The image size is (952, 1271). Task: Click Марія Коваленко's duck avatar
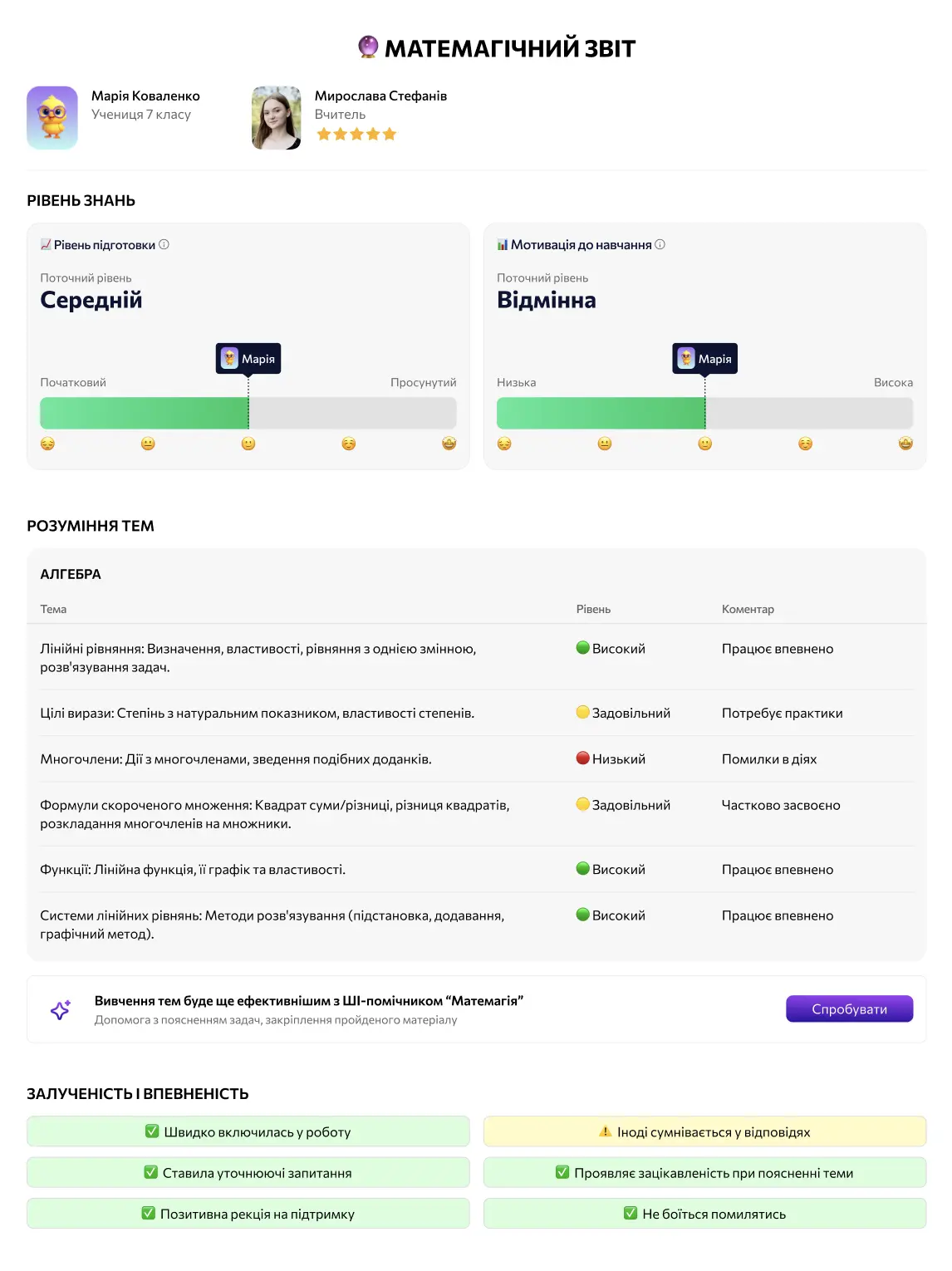[x=52, y=118]
